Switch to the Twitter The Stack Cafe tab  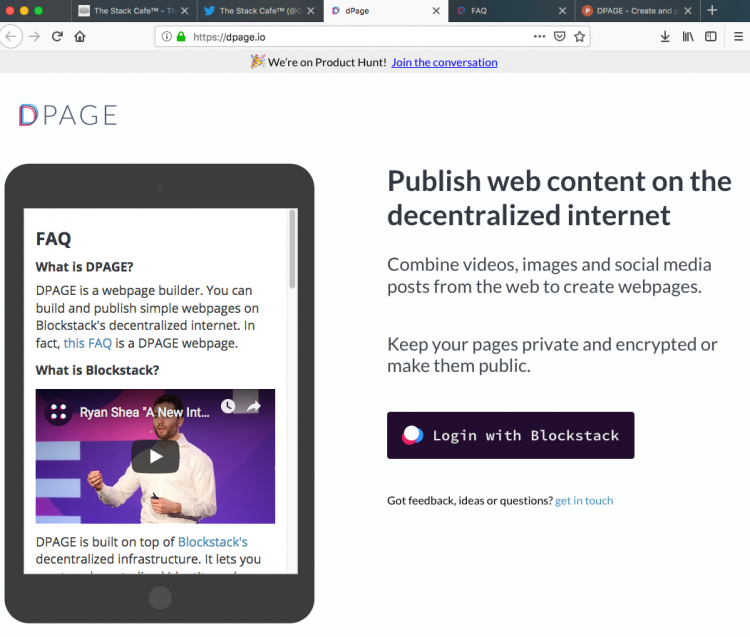(261, 11)
